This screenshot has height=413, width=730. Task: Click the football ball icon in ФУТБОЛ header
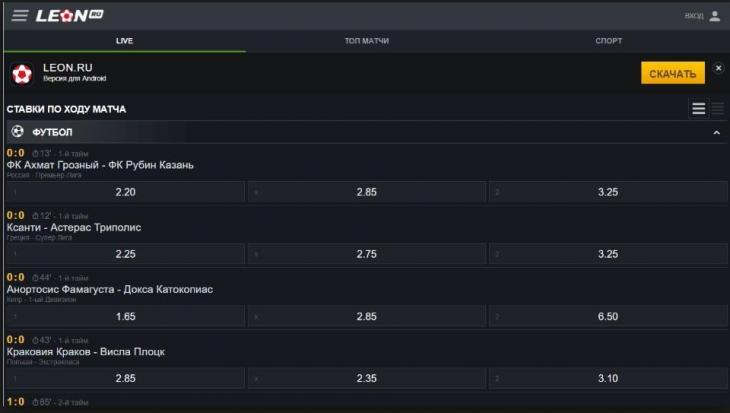[x=17, y=132]
